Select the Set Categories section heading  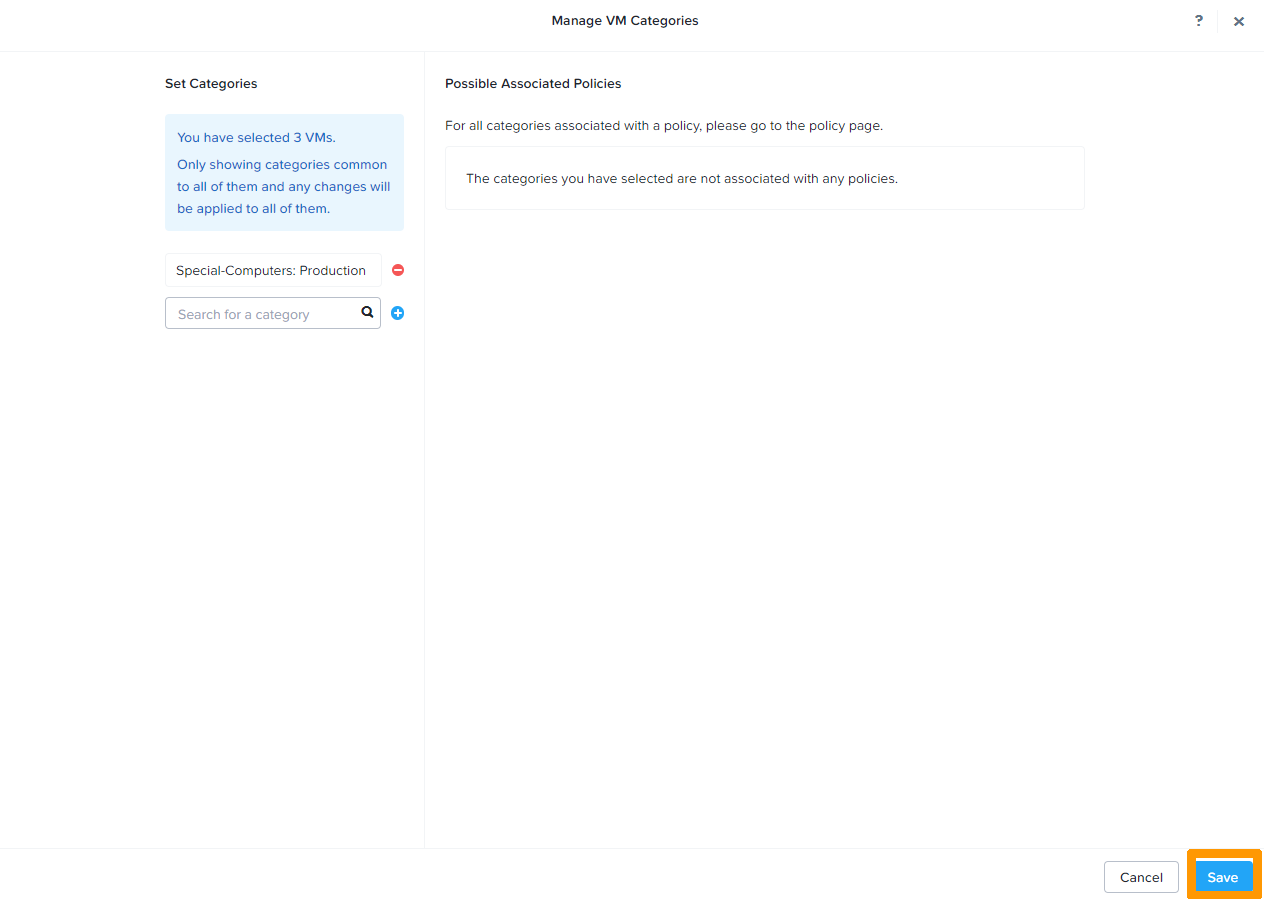pyautogui.click(x=211, y=83)
